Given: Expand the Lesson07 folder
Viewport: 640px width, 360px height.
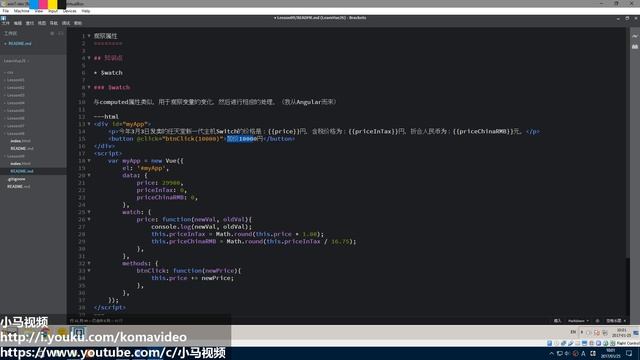Looking at the screenshot, I should point(15,126).
